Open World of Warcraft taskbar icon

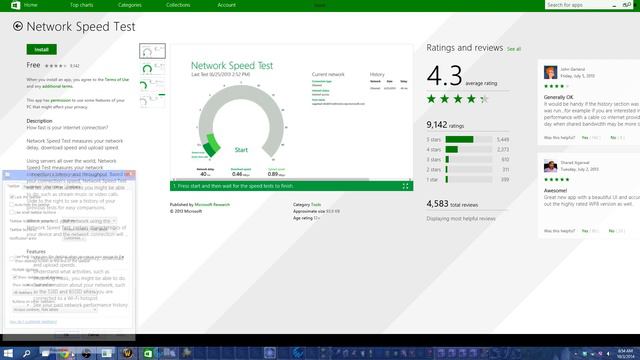tap(127, 353)
